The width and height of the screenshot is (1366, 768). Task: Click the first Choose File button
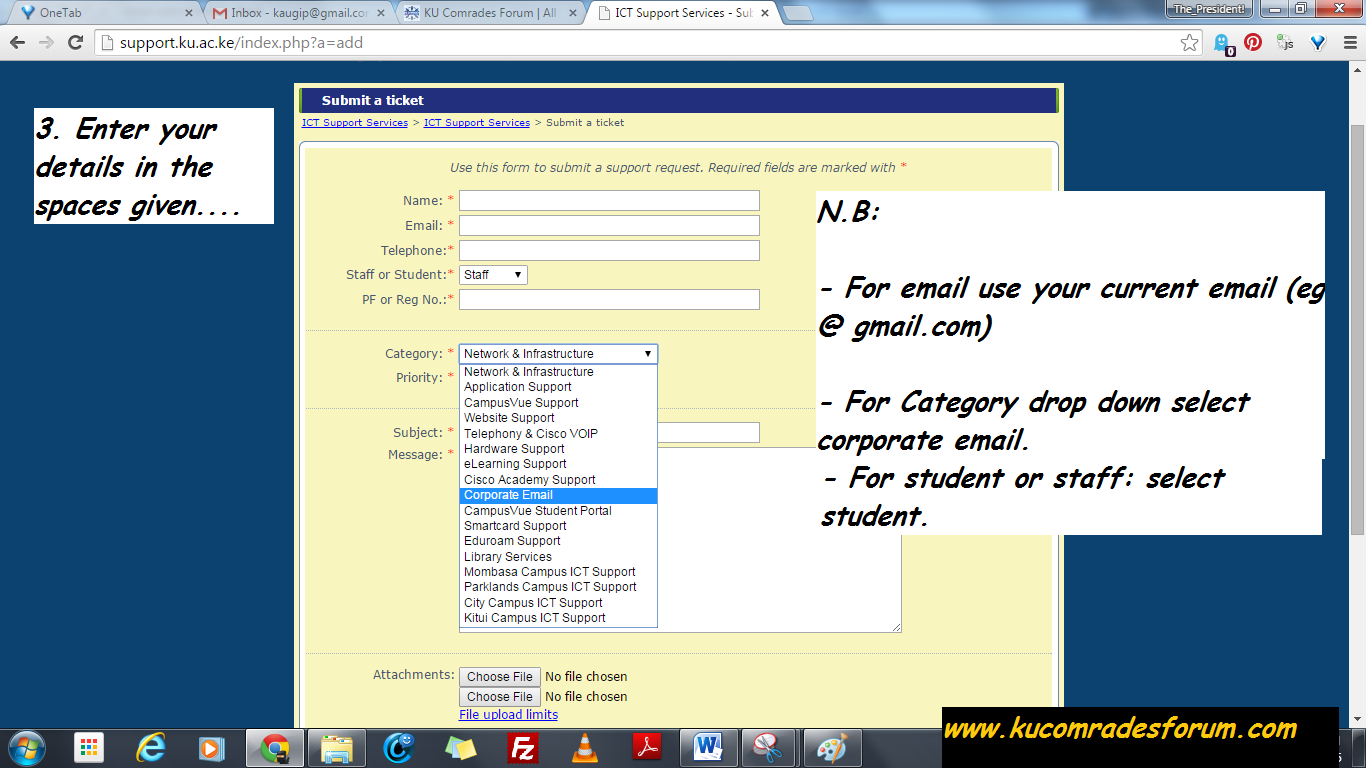[500, 677]
